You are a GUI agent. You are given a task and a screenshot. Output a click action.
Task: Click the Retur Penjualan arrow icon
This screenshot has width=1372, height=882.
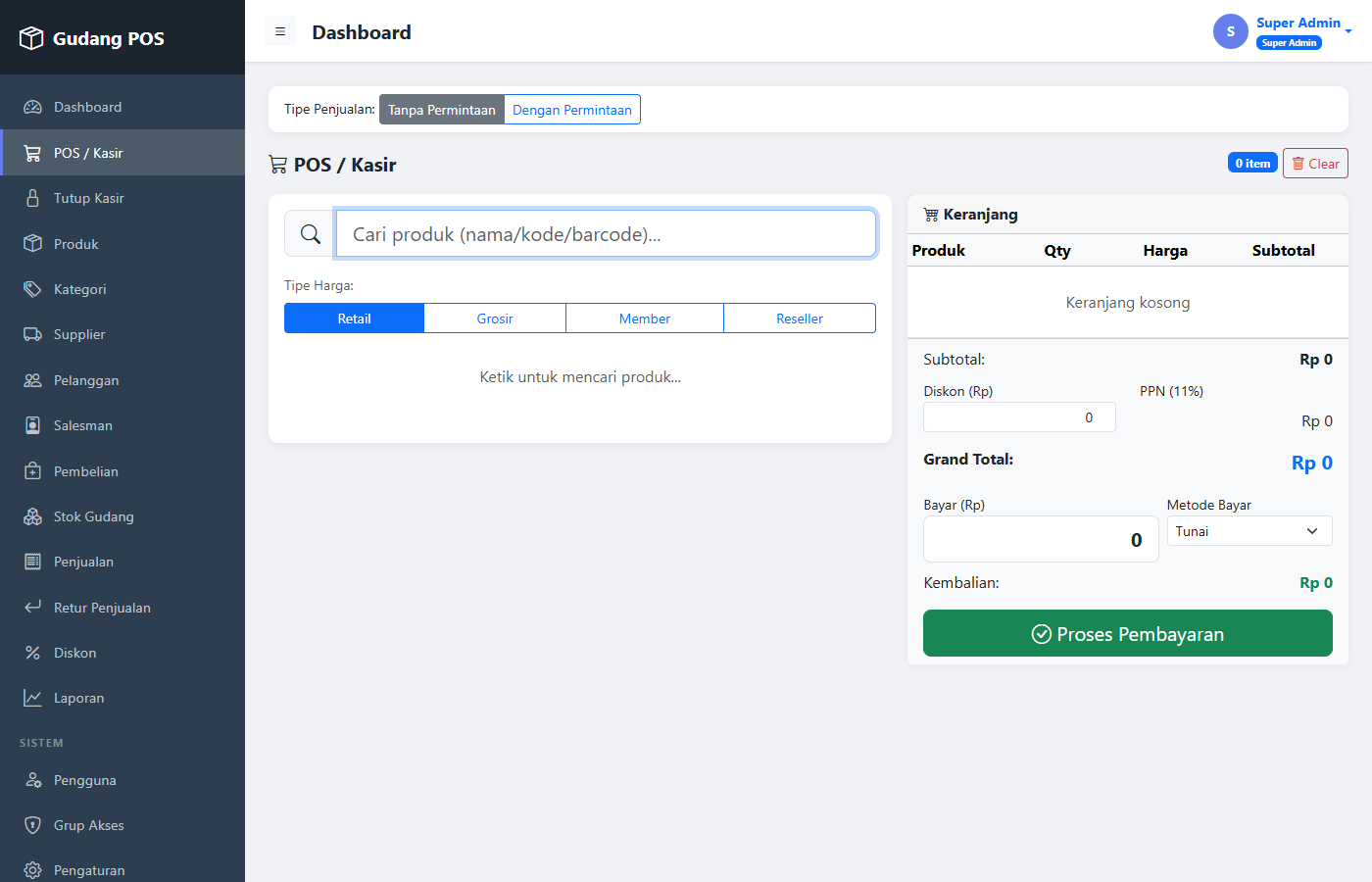[x=32, y=608]
